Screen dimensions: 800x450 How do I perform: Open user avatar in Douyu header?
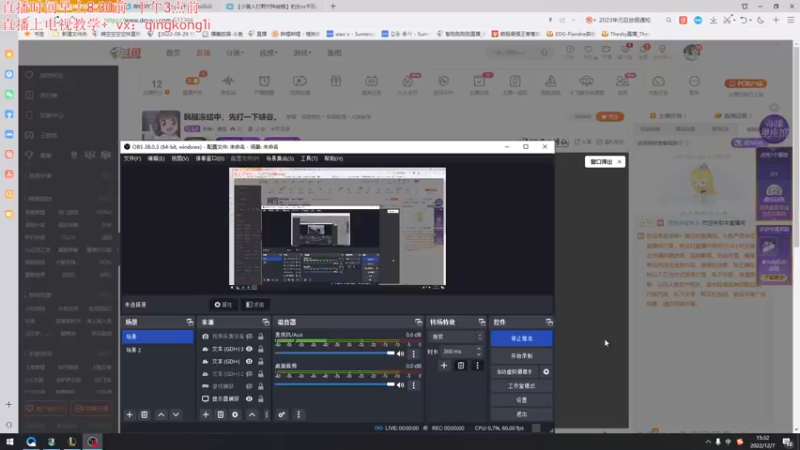tap(692, 52)
